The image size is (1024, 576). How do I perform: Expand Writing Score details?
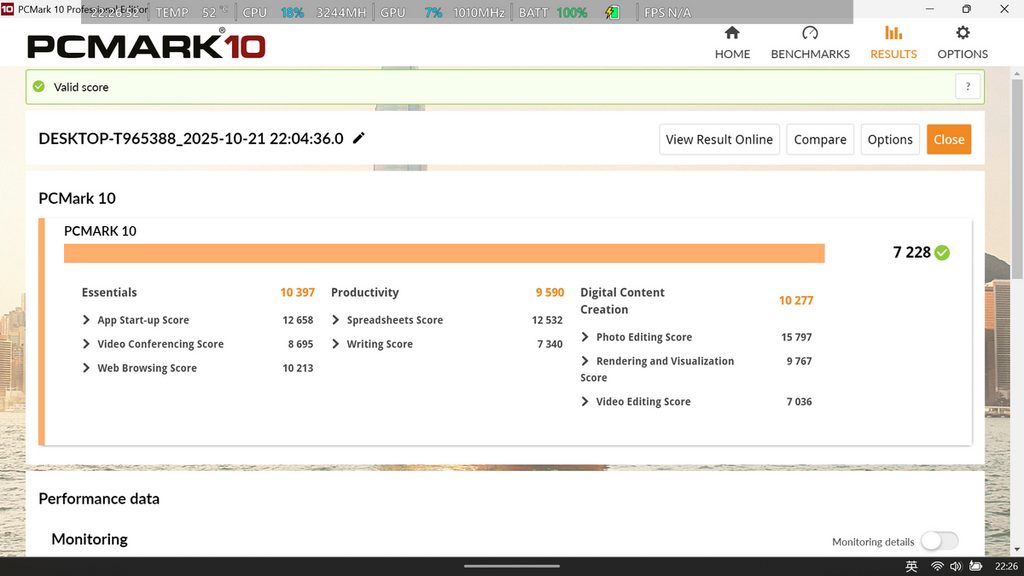(337, 344)
